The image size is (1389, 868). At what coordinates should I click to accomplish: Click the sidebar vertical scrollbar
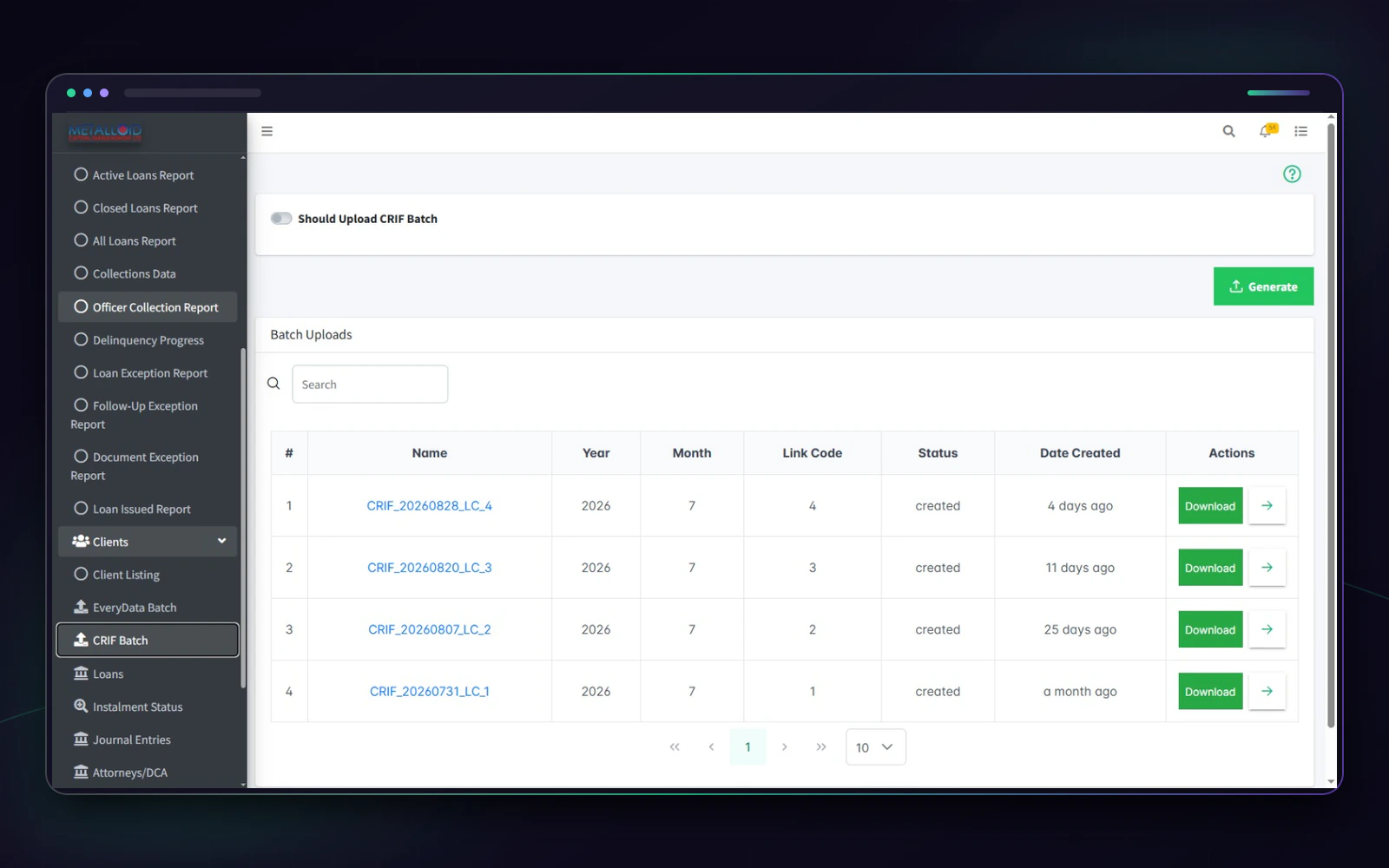(243, 518)
